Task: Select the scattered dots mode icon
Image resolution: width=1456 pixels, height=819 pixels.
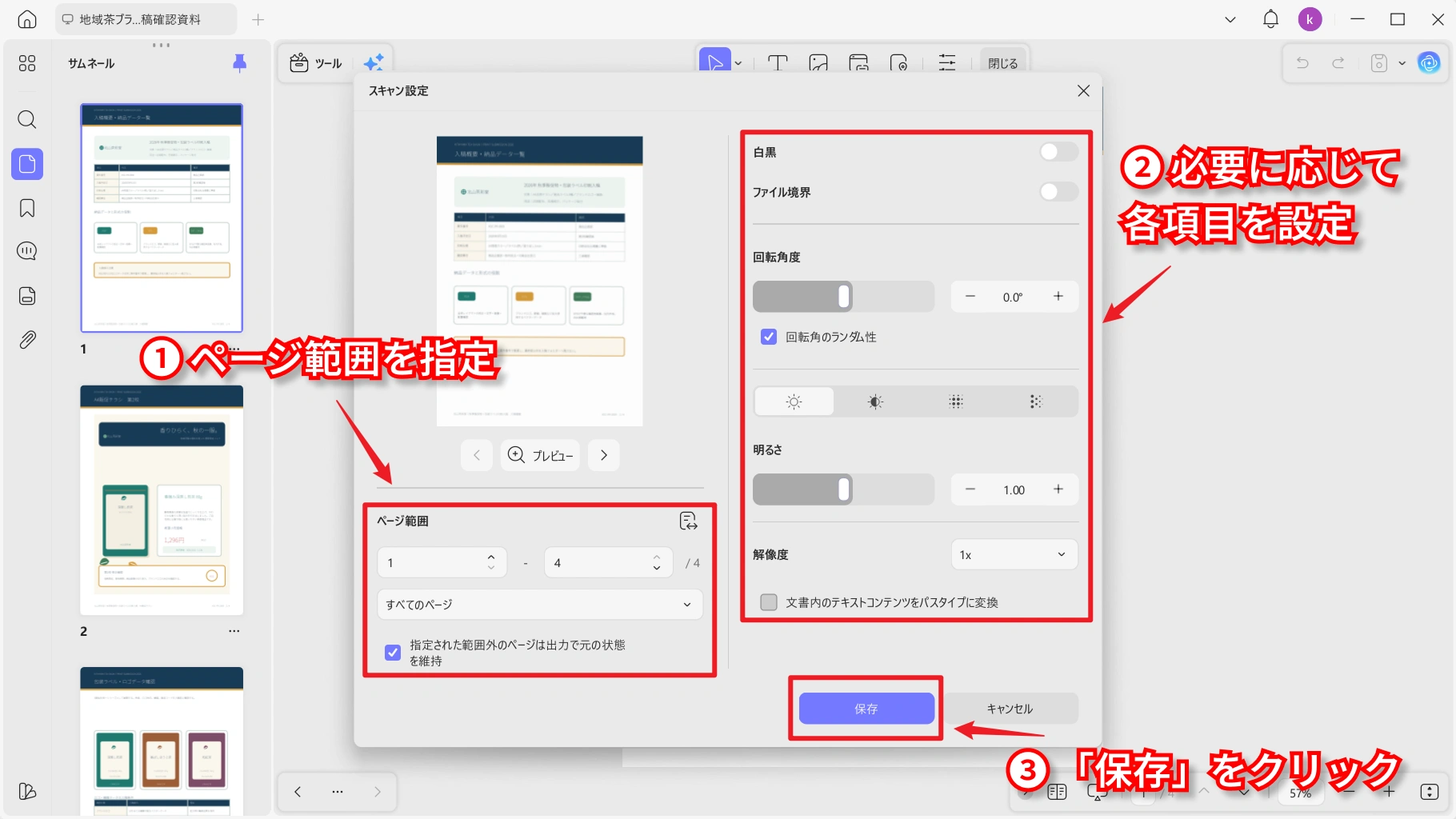Action: pyautogui.click(x=1037, y=402)
